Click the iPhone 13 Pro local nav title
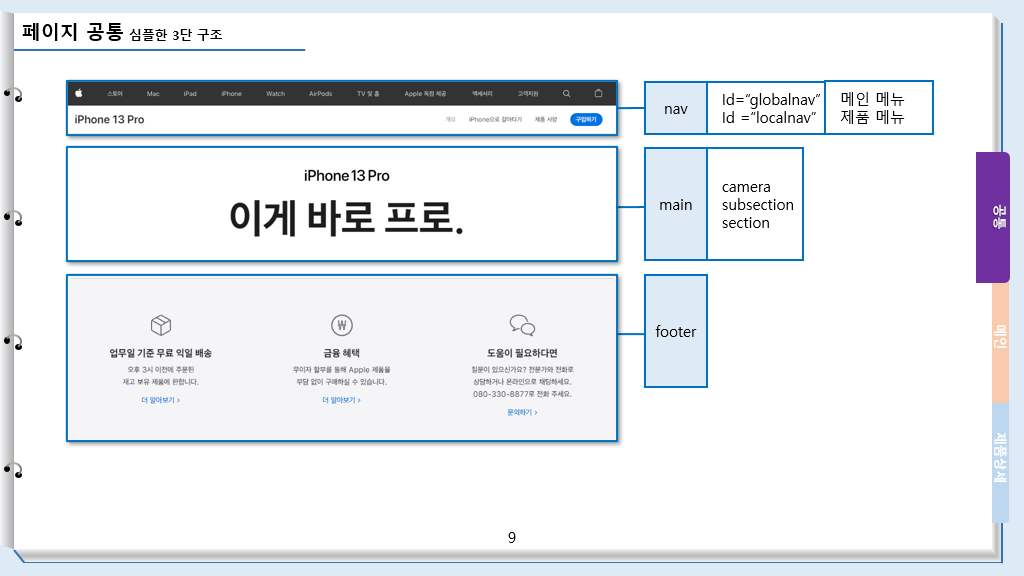This screenshot has height=576, width=1024. [x=109, y=120]
